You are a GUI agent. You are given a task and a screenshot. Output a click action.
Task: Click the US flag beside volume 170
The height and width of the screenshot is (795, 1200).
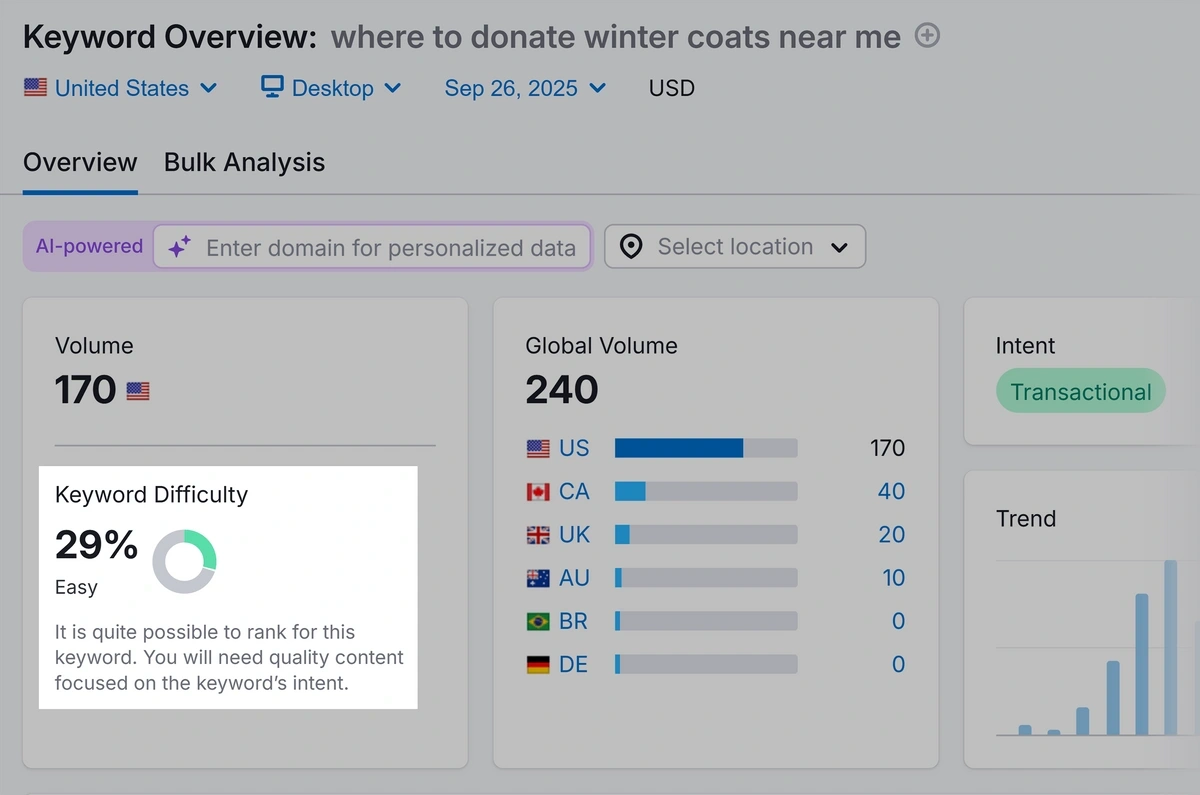coord(138,391)
